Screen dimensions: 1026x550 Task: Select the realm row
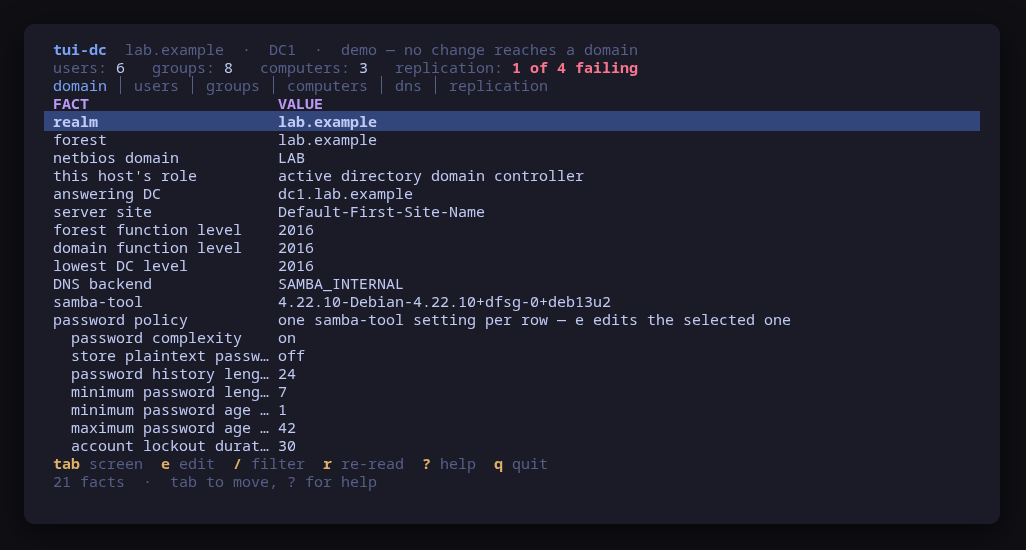(512, 122)
